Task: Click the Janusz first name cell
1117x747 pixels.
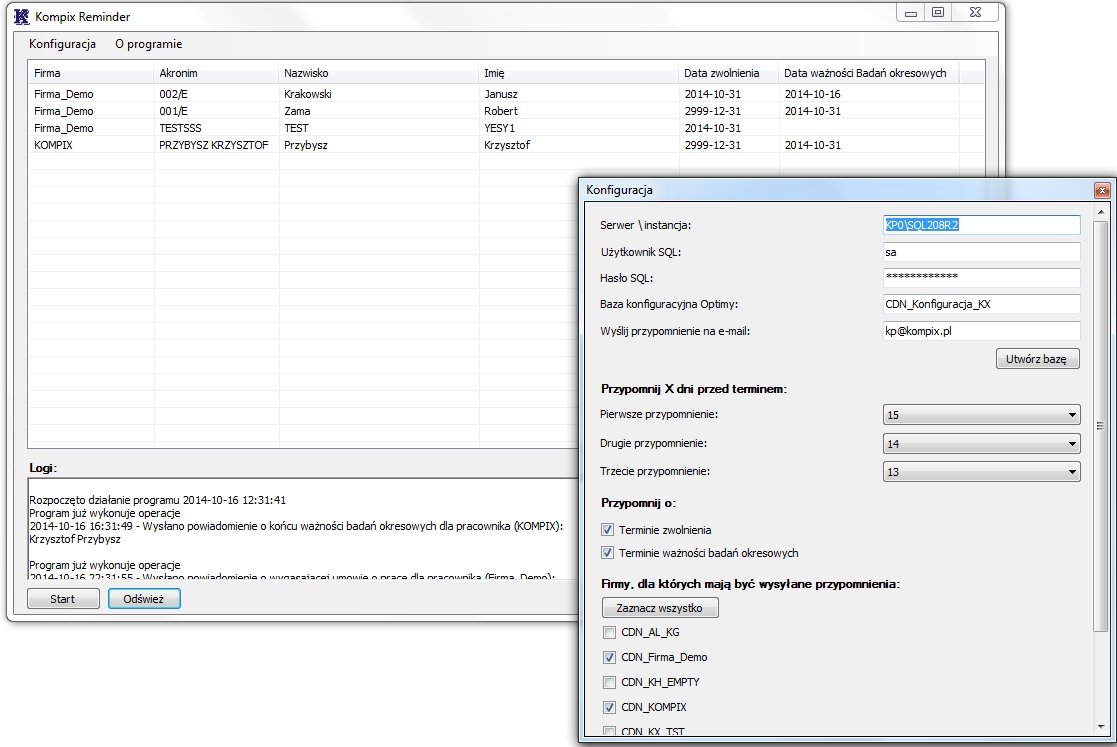Action: coord(501,94)
